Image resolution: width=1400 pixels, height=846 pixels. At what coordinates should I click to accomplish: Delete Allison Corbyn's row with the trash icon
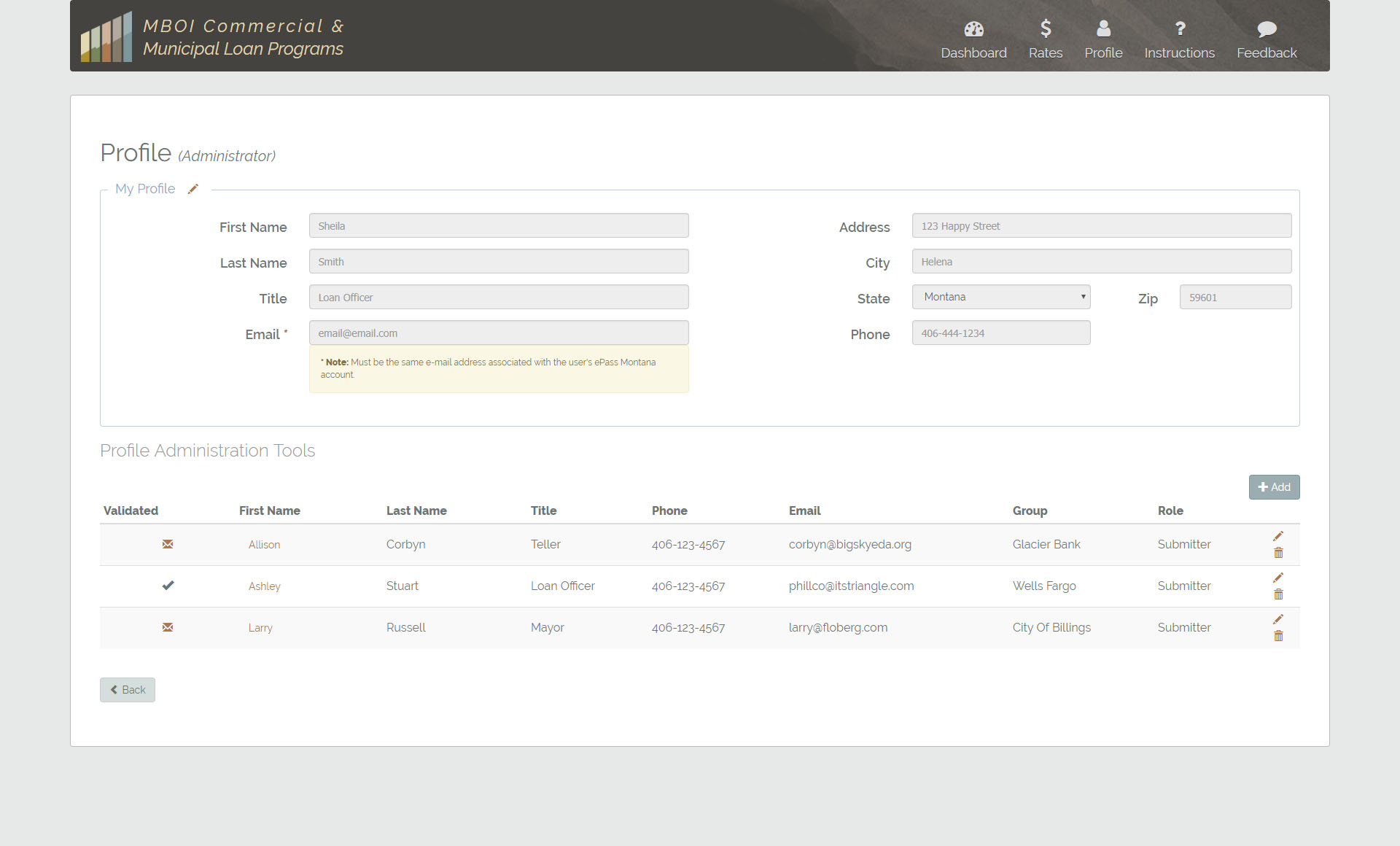point(1278,553)
